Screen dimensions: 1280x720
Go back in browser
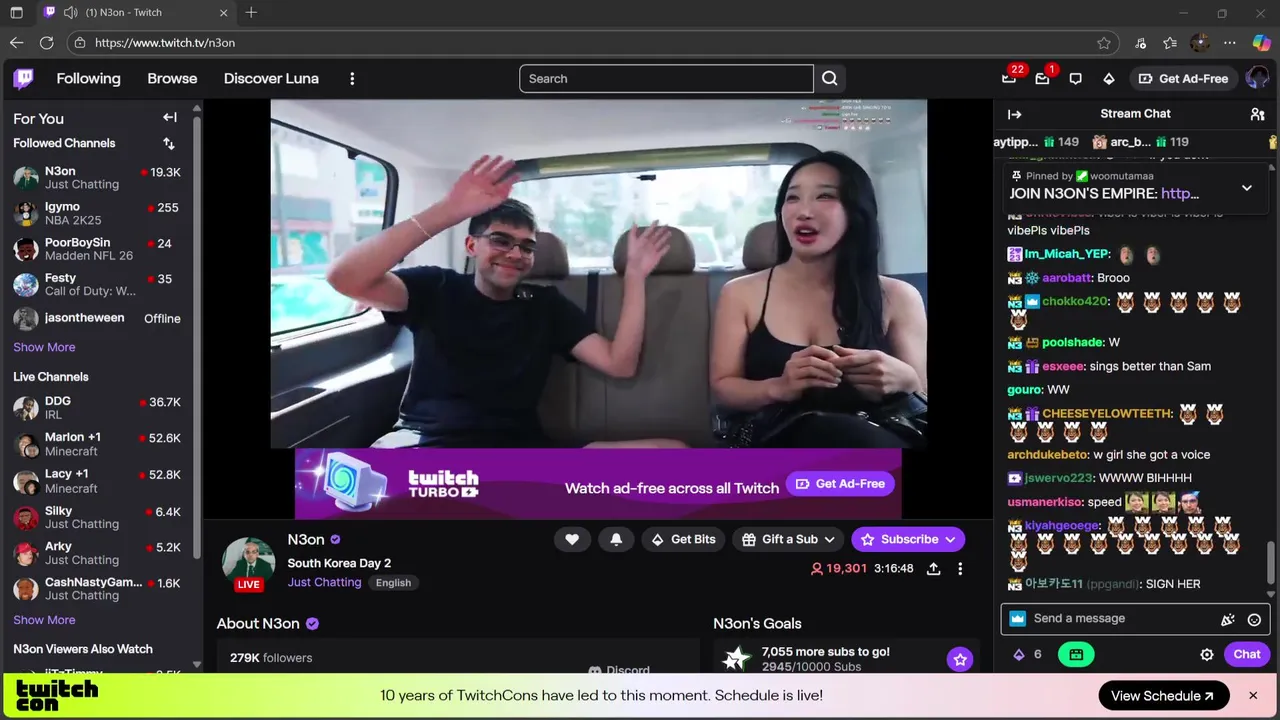pyautogui.click(x=16, y=43)
